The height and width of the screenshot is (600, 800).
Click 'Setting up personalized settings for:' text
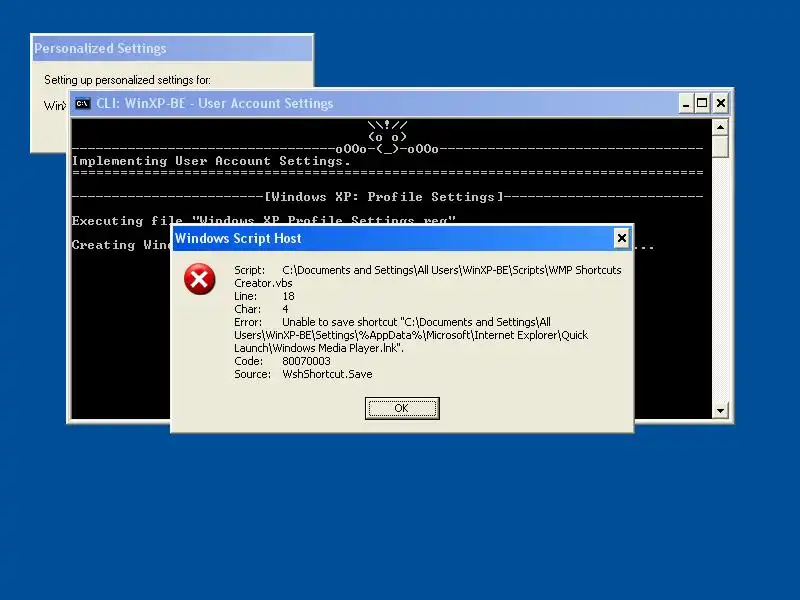point(127,80)
